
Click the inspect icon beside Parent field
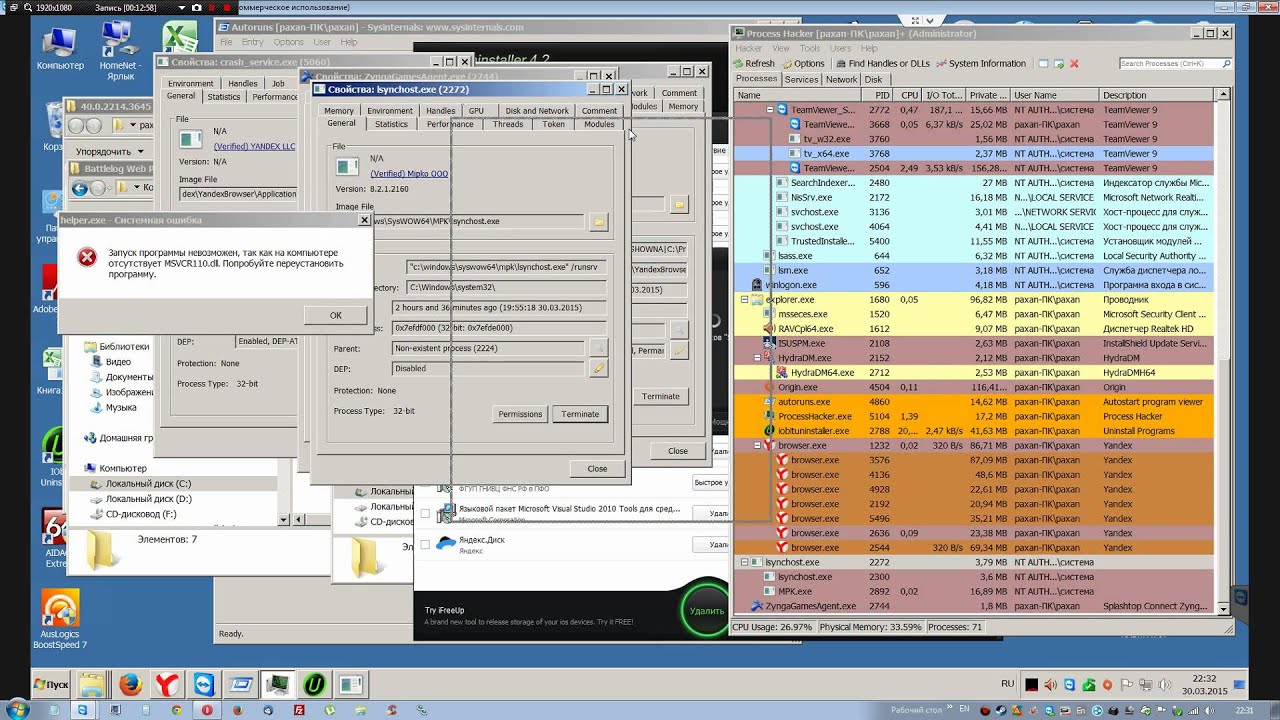coord(598,348)
